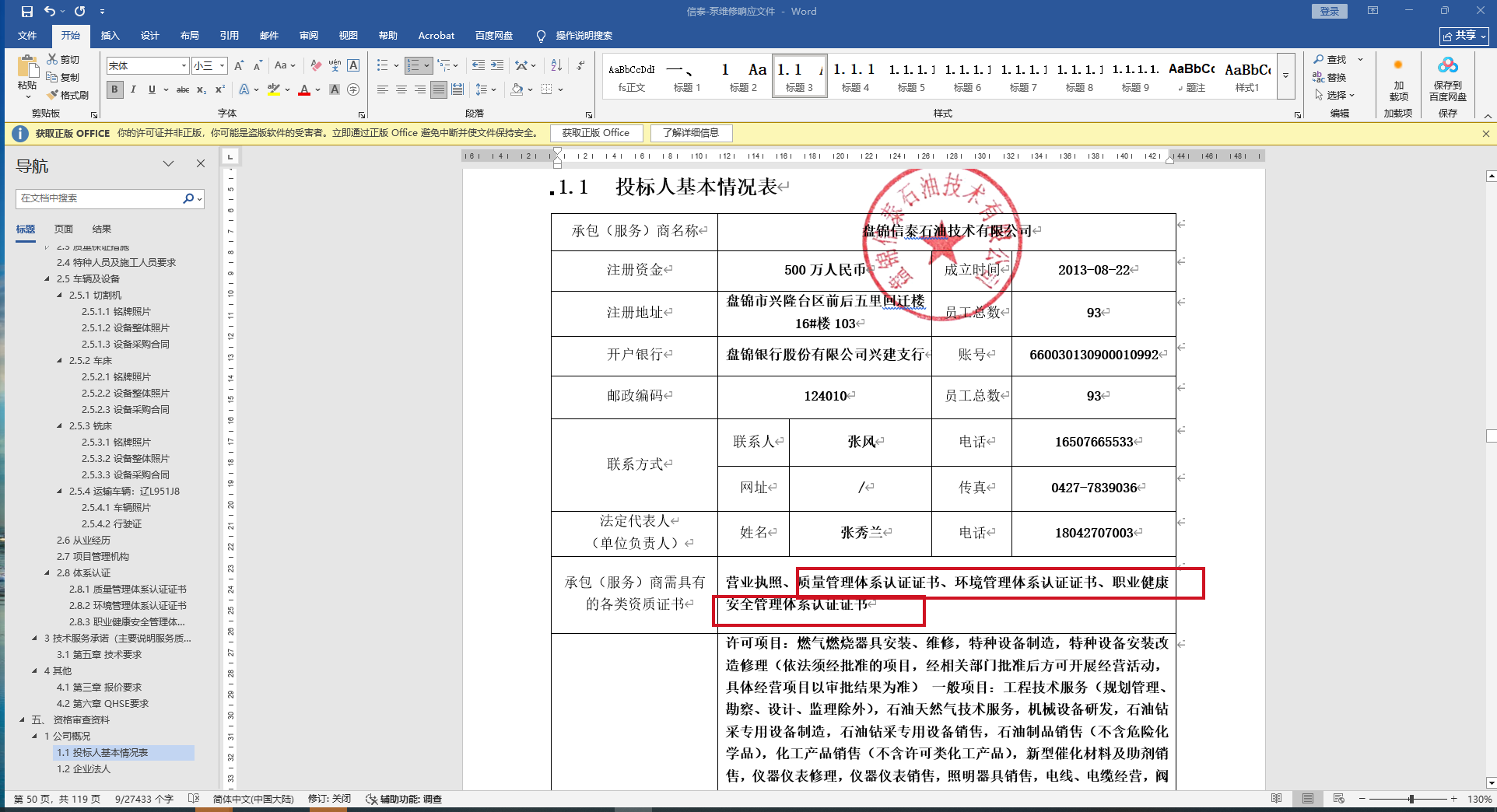The image size is (1497, 812).
Task: Apply the yellow text highlight color
Action: 274,89
